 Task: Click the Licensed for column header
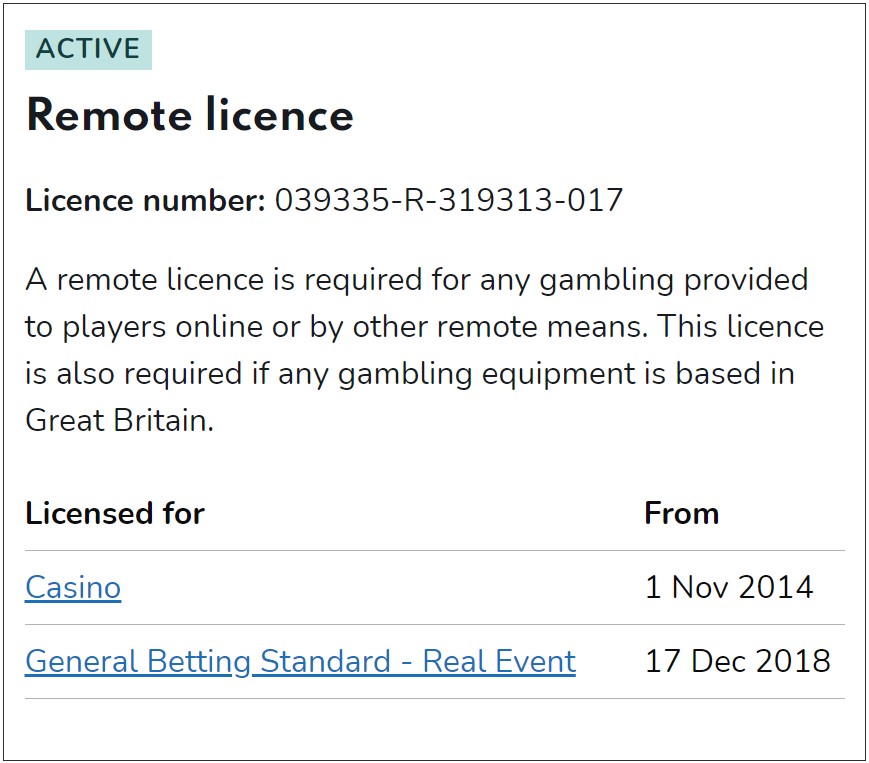pyautogui.click(x=115, y=513)
